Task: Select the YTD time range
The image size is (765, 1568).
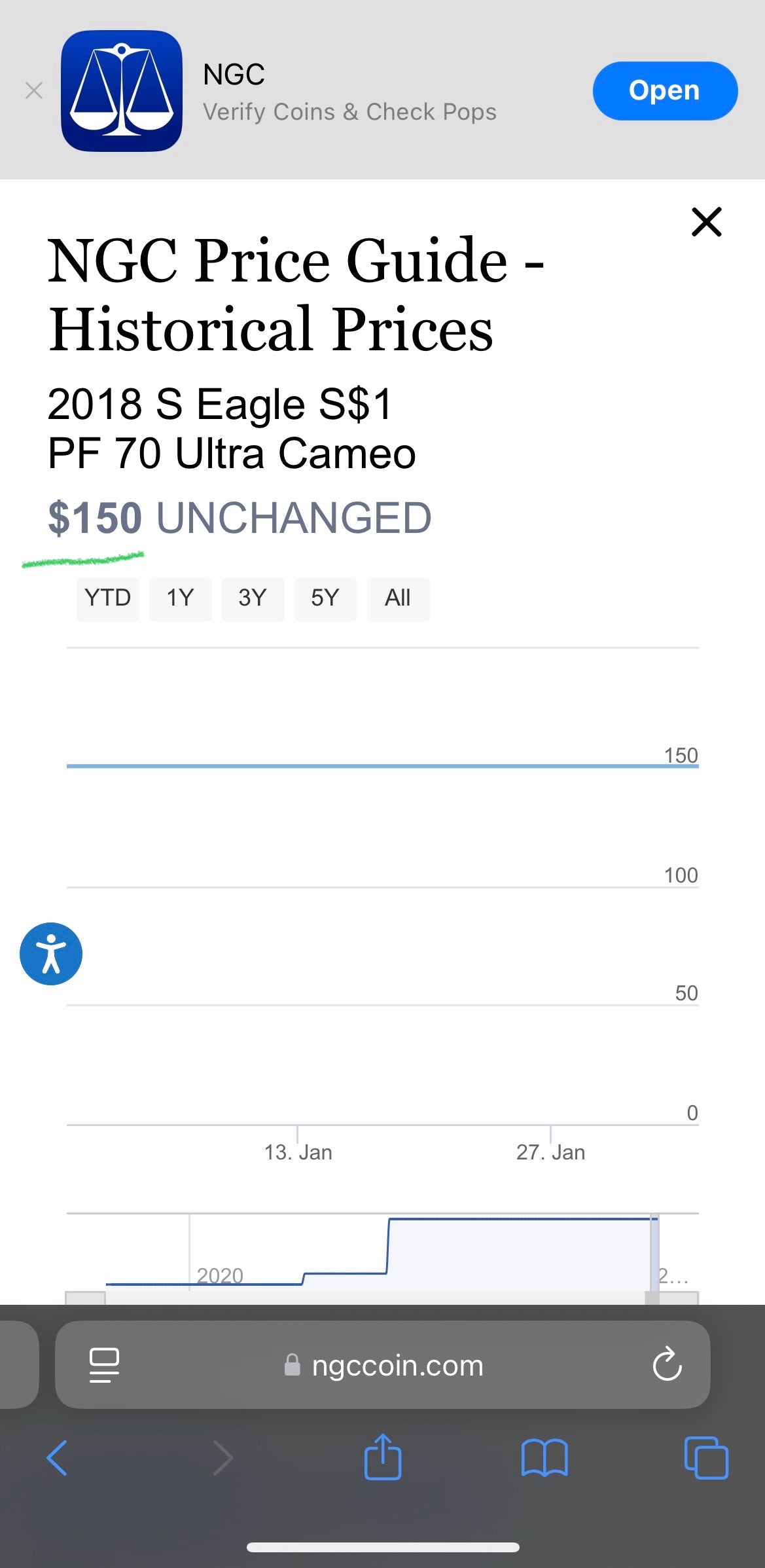Action: [x=108, y=598]
